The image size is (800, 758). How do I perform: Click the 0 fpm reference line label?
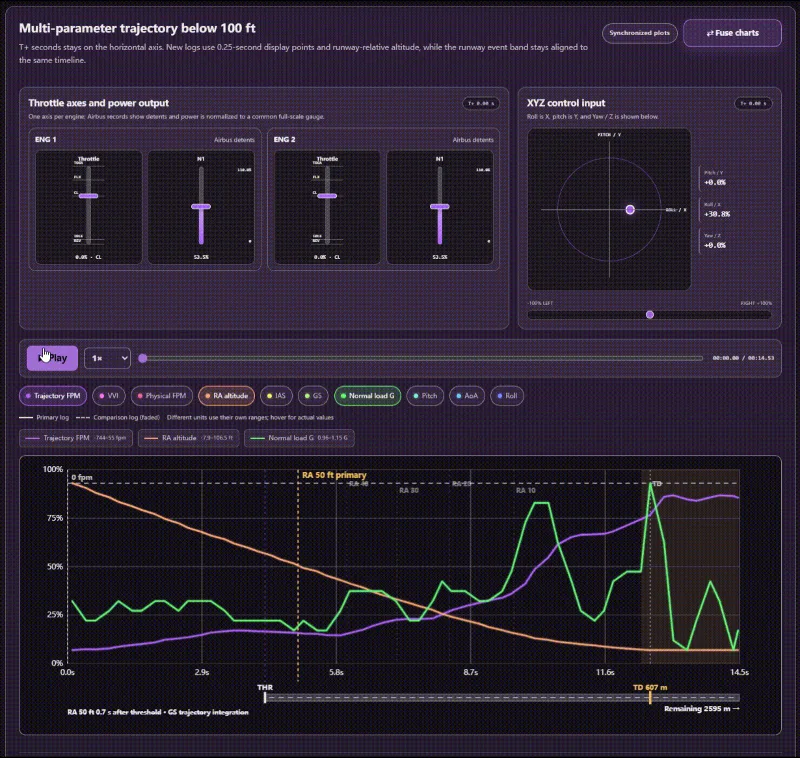(x=82, y=477)
